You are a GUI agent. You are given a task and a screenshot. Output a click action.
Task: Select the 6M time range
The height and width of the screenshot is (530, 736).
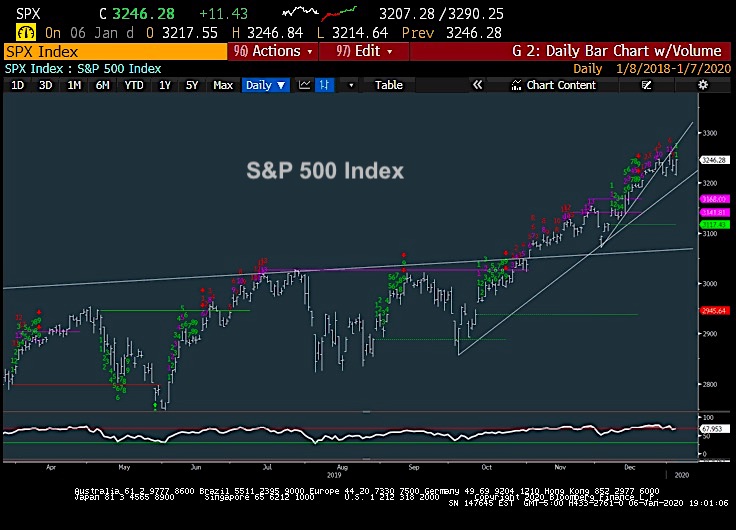tap(102, 85)
